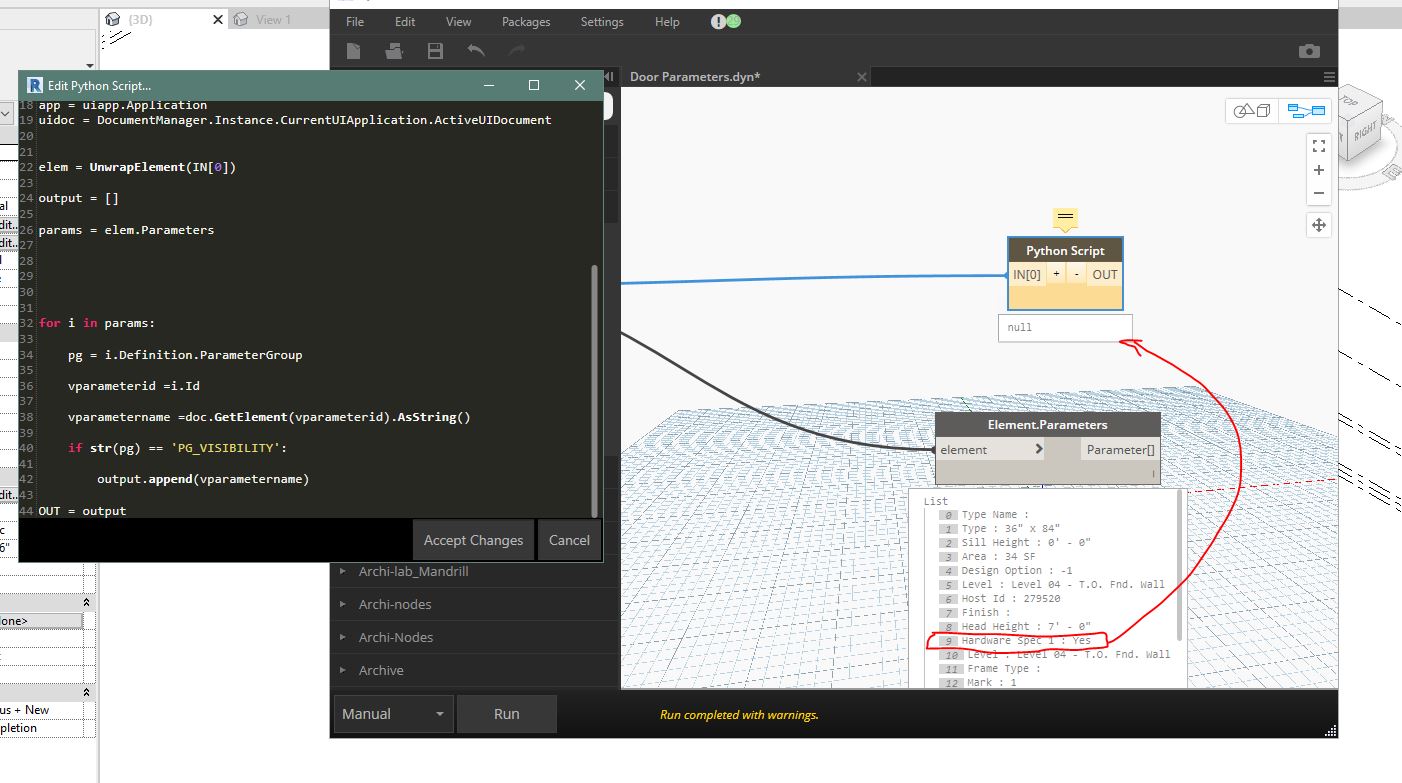Collapse the Dynamo library sidebar
Screen dimensions: 1402x783
[609, 77]
